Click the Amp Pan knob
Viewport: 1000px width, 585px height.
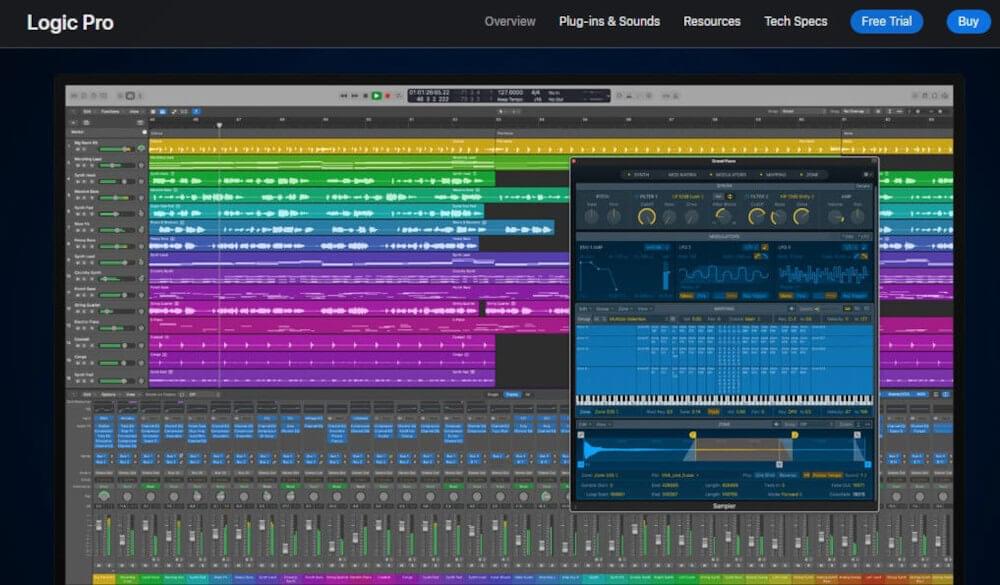tap(857, 217)
